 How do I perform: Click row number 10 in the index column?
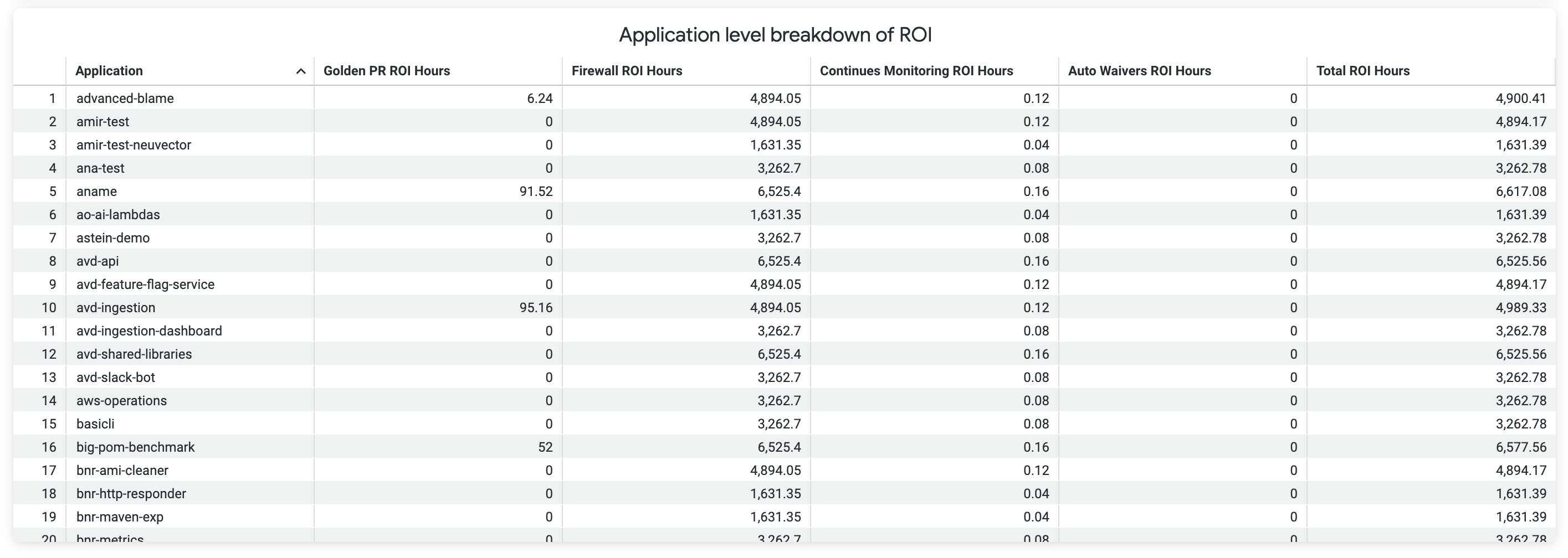(x=49, y=308)
